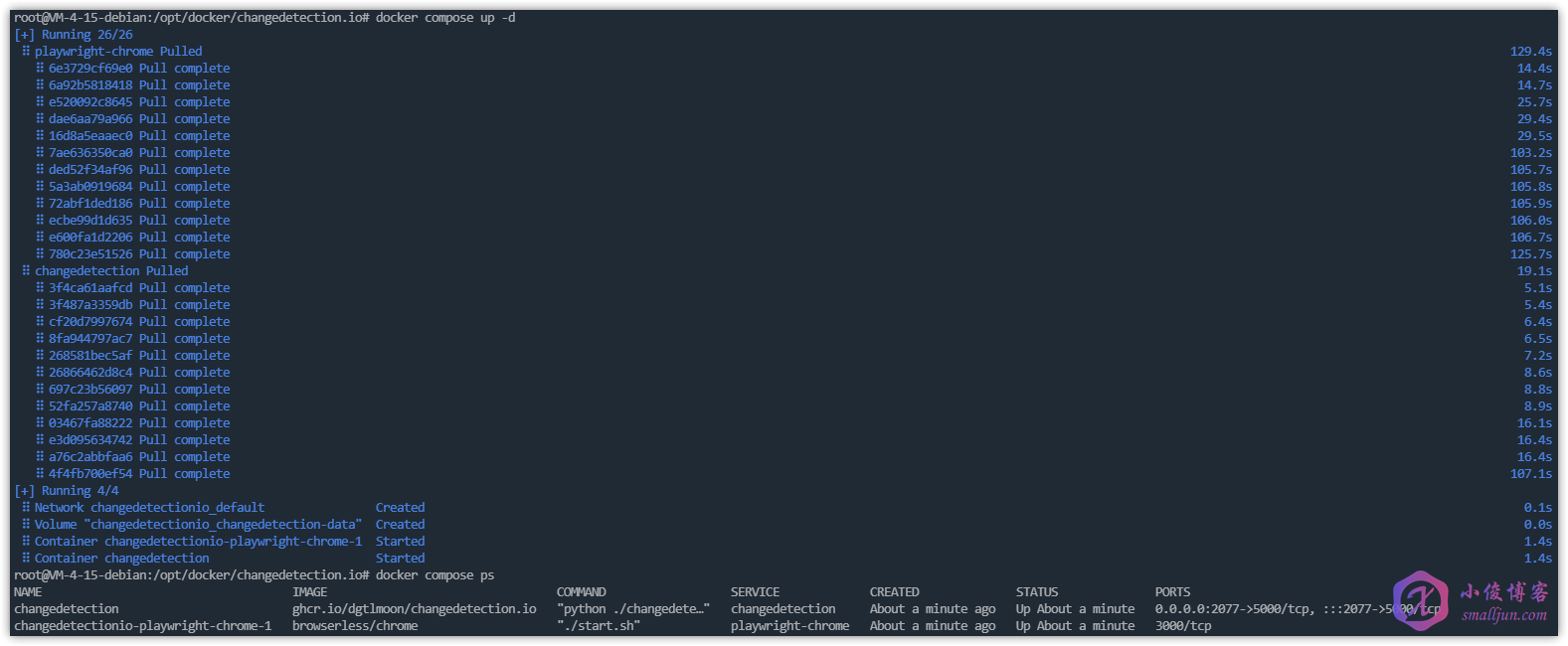Click the COMMAND column header
The width and height of the screenshot is (1568, 646).
coord(582,592)
